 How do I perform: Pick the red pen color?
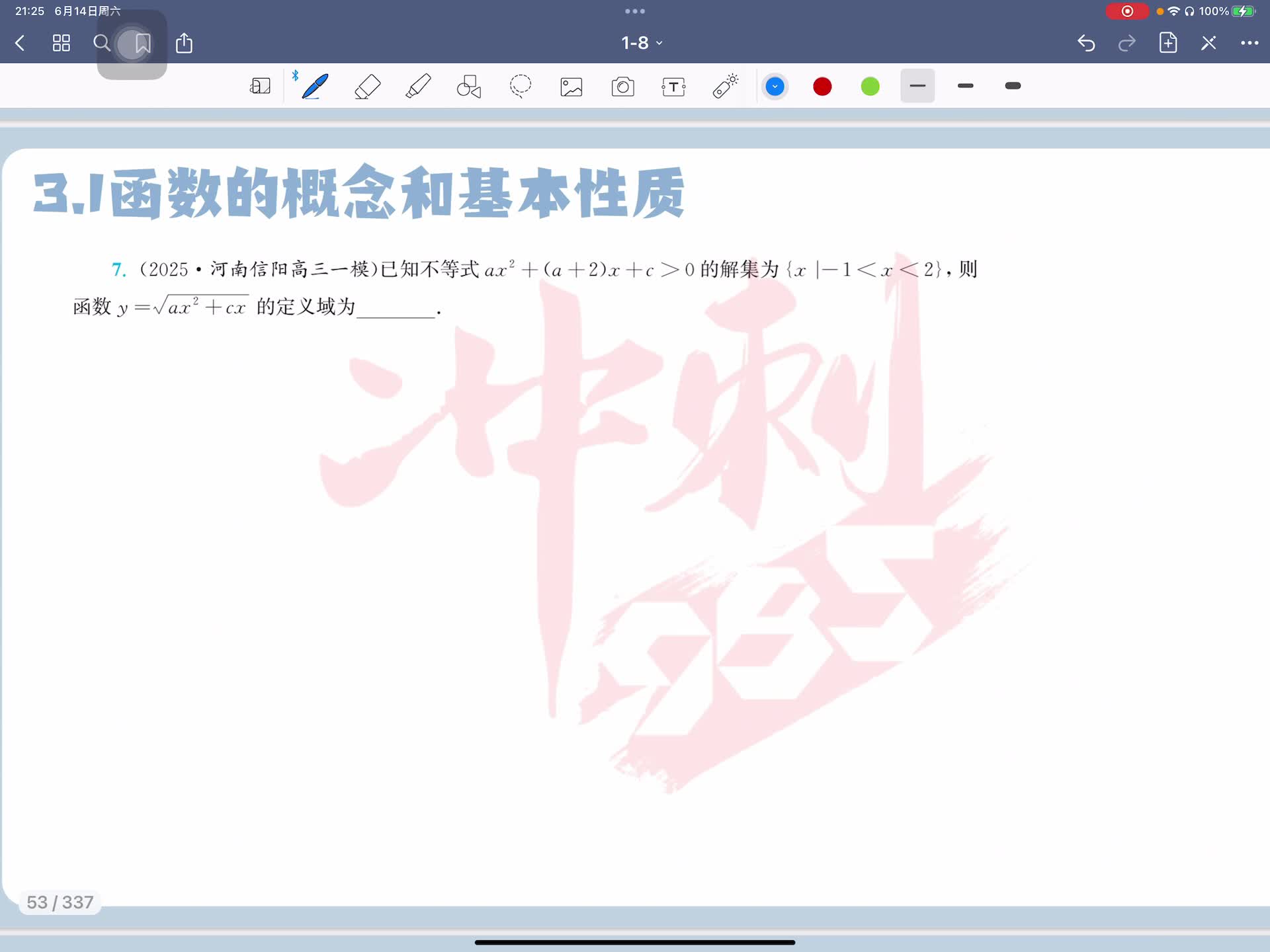pos(822,87)
